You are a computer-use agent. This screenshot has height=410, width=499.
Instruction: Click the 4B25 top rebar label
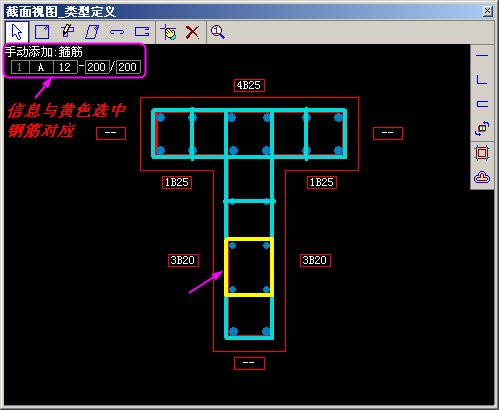point(249,85)
